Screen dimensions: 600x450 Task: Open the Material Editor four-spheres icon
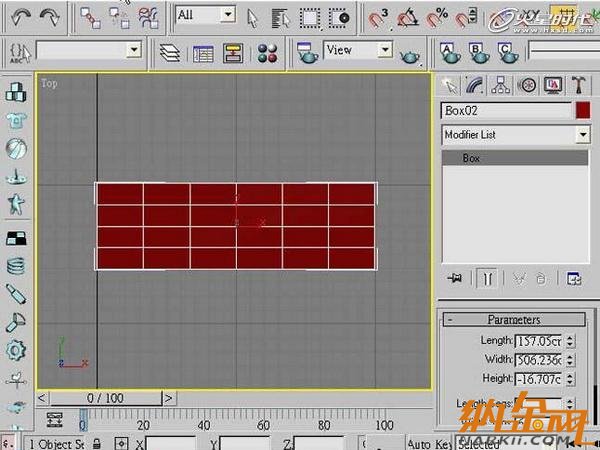click(x=267, y=53)
